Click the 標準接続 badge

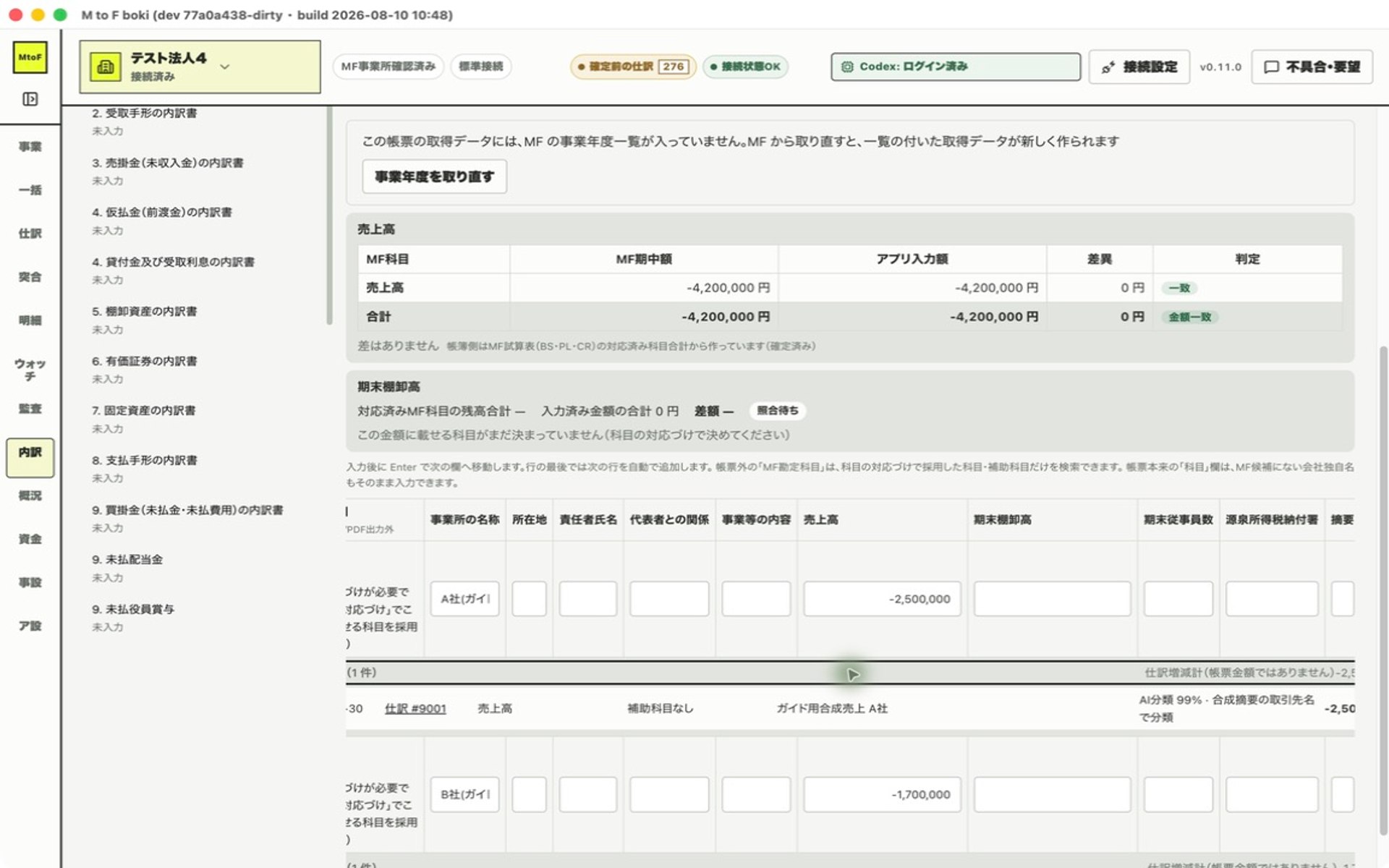point(481,67)
